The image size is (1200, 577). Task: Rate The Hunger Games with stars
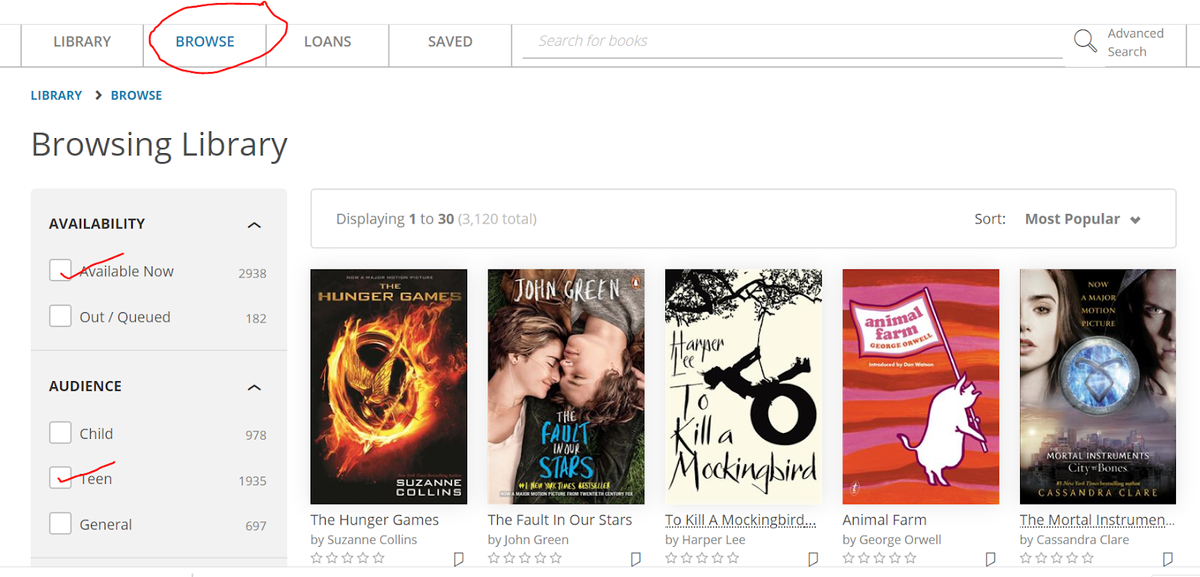coord(348,559)
